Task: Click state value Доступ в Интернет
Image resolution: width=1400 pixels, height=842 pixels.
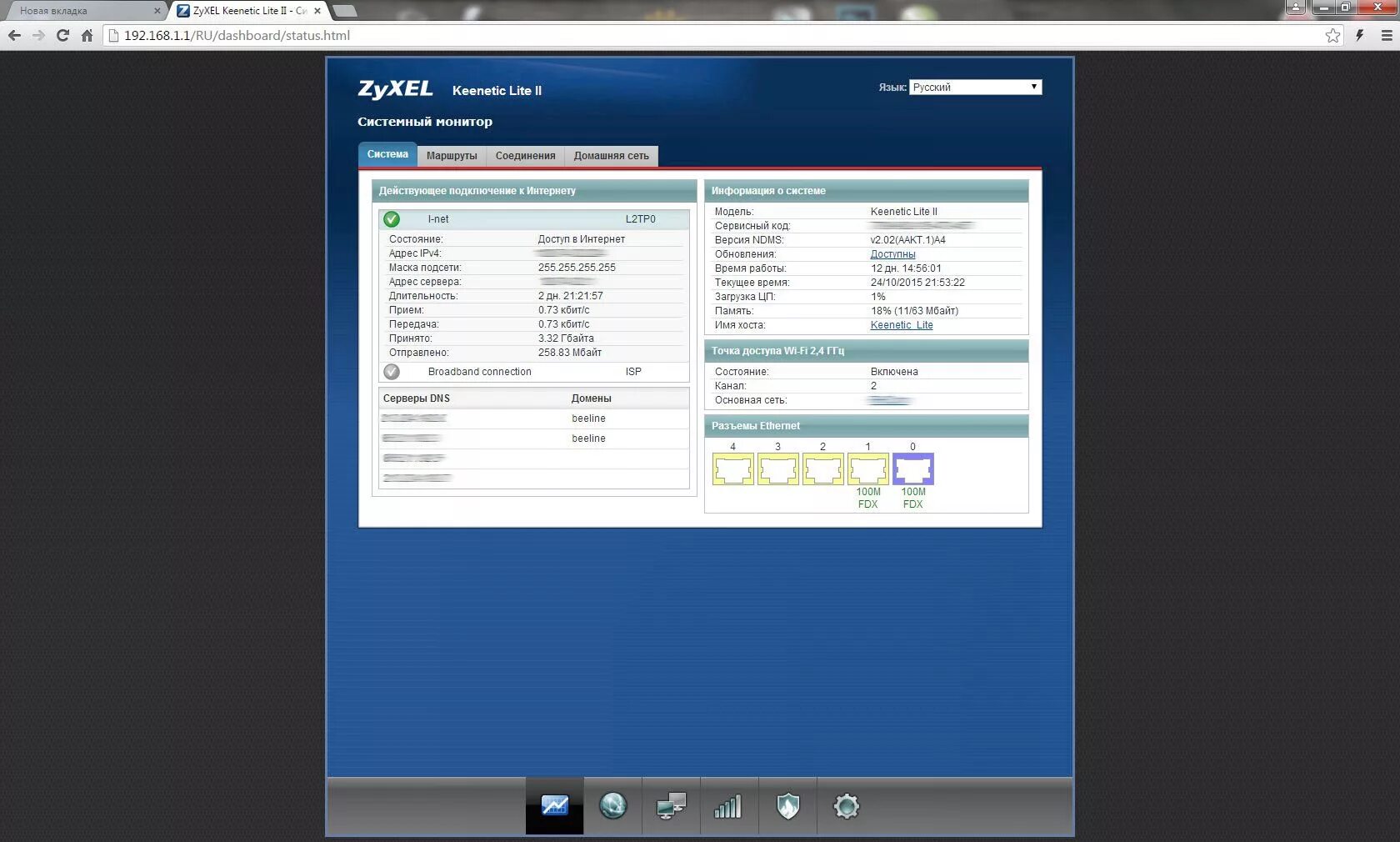Action: pyautogui.click(x=581, y=239)
